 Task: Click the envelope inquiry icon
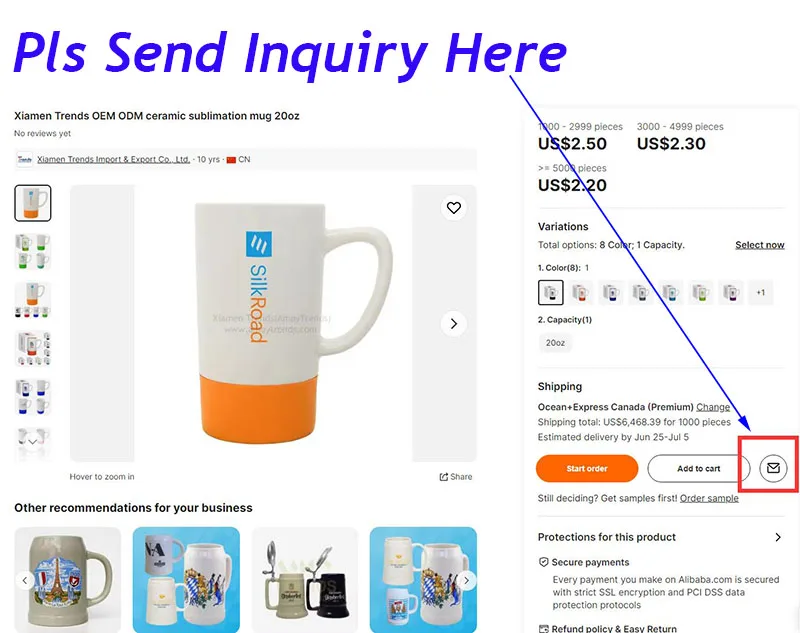773,468
